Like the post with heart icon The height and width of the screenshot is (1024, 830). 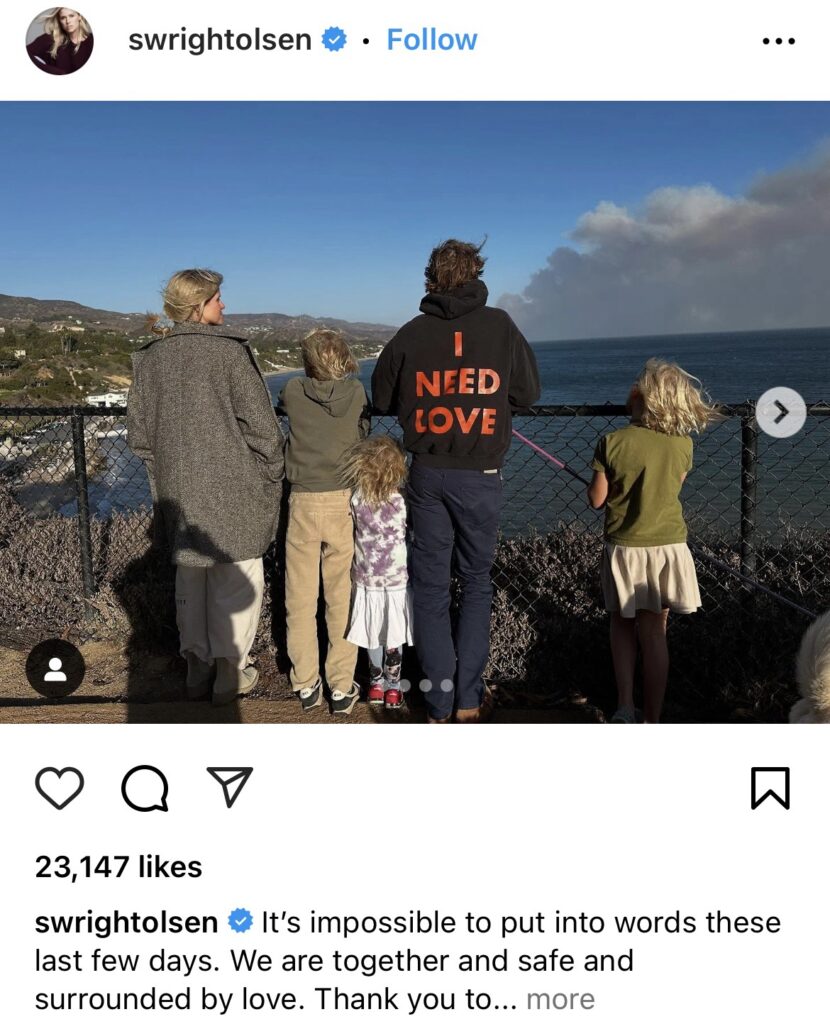coord(59,788)
